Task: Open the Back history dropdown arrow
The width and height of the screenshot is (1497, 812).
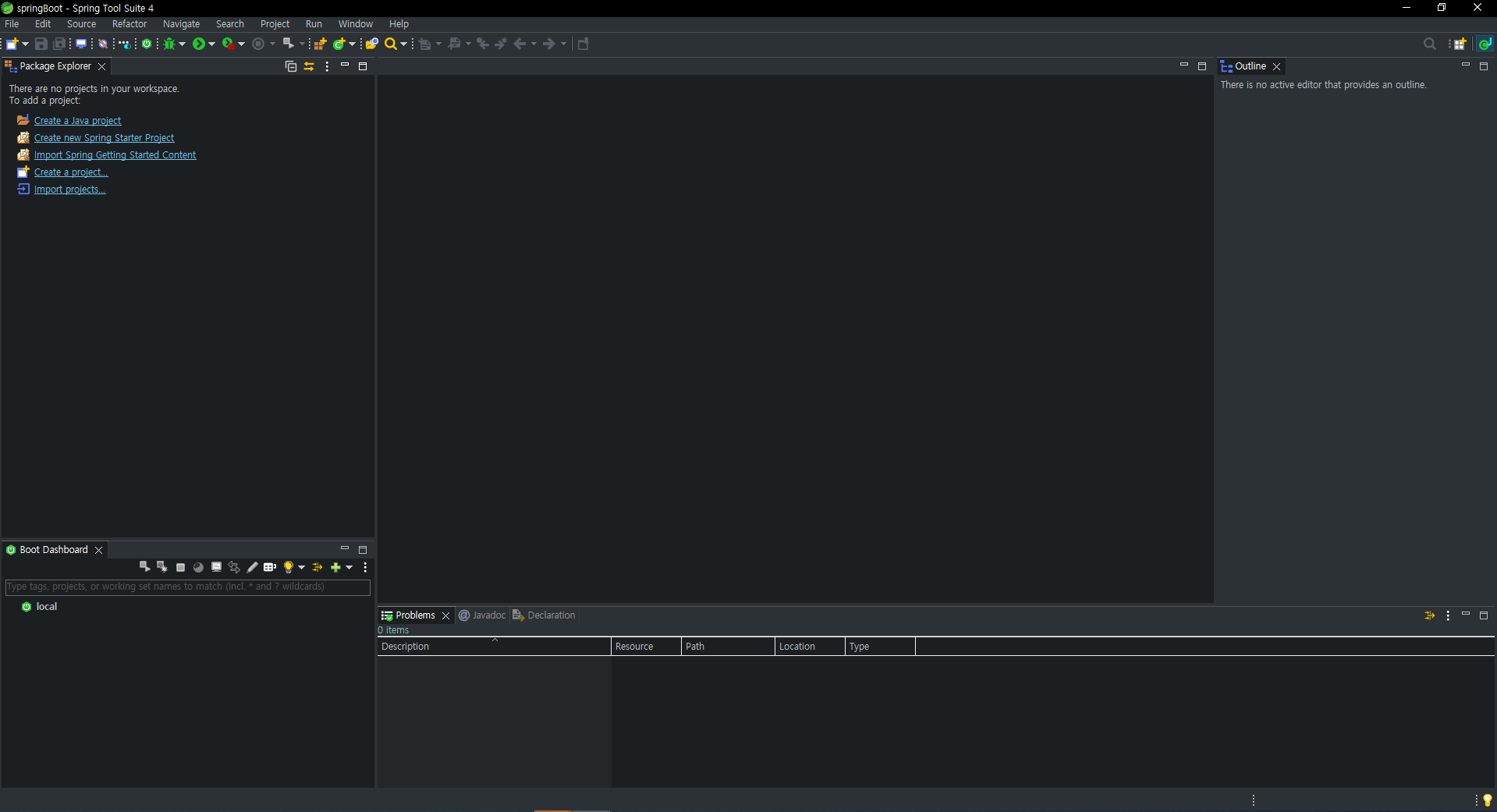Action: 534,44
